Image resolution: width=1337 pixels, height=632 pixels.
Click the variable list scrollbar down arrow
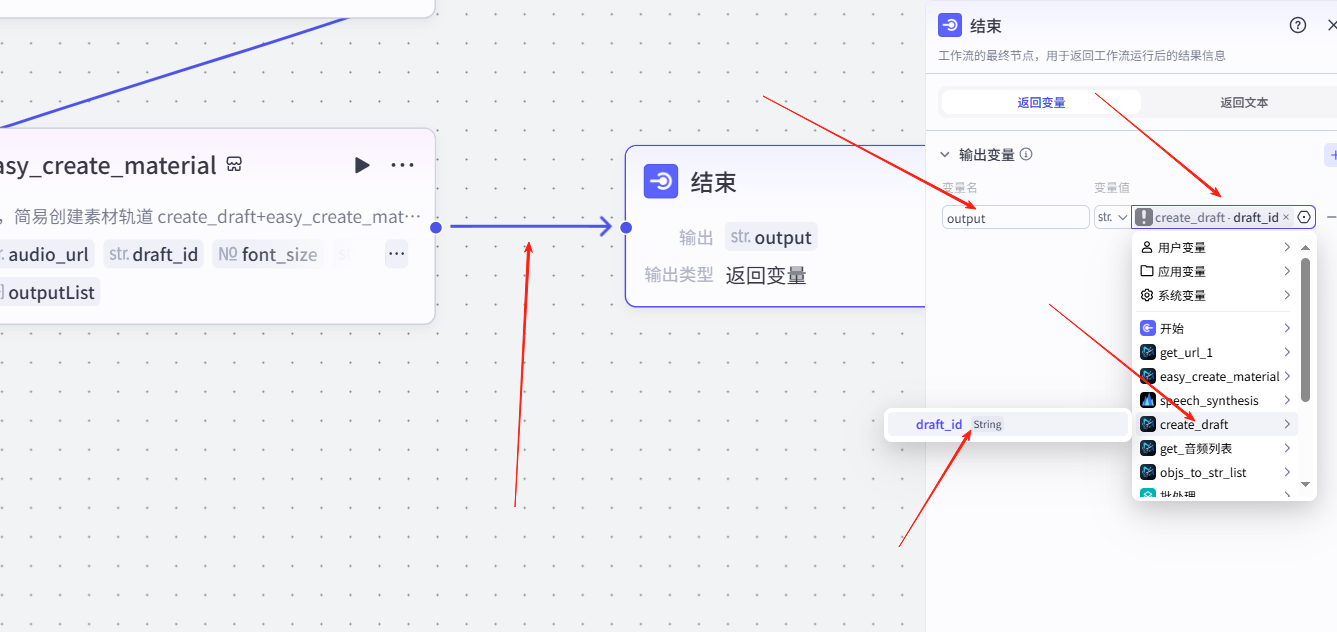(1305, 484)
